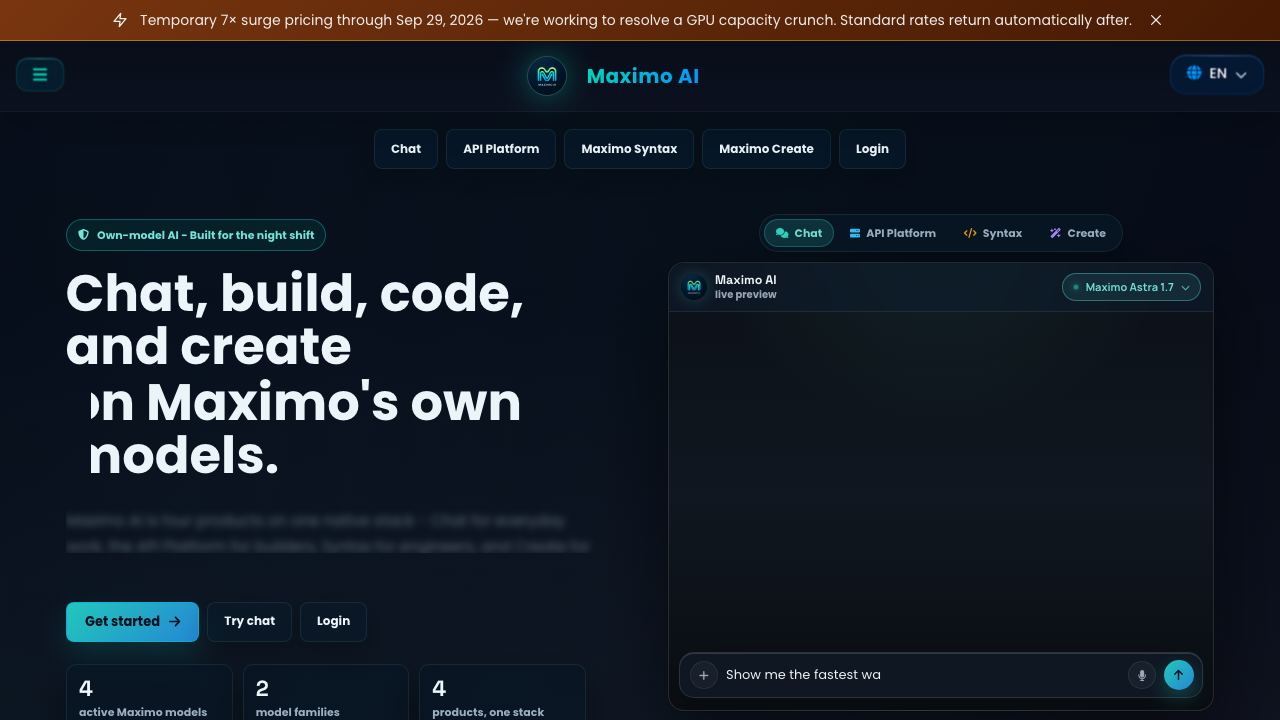Click the globe icon in language selector

coord(1194,73)
